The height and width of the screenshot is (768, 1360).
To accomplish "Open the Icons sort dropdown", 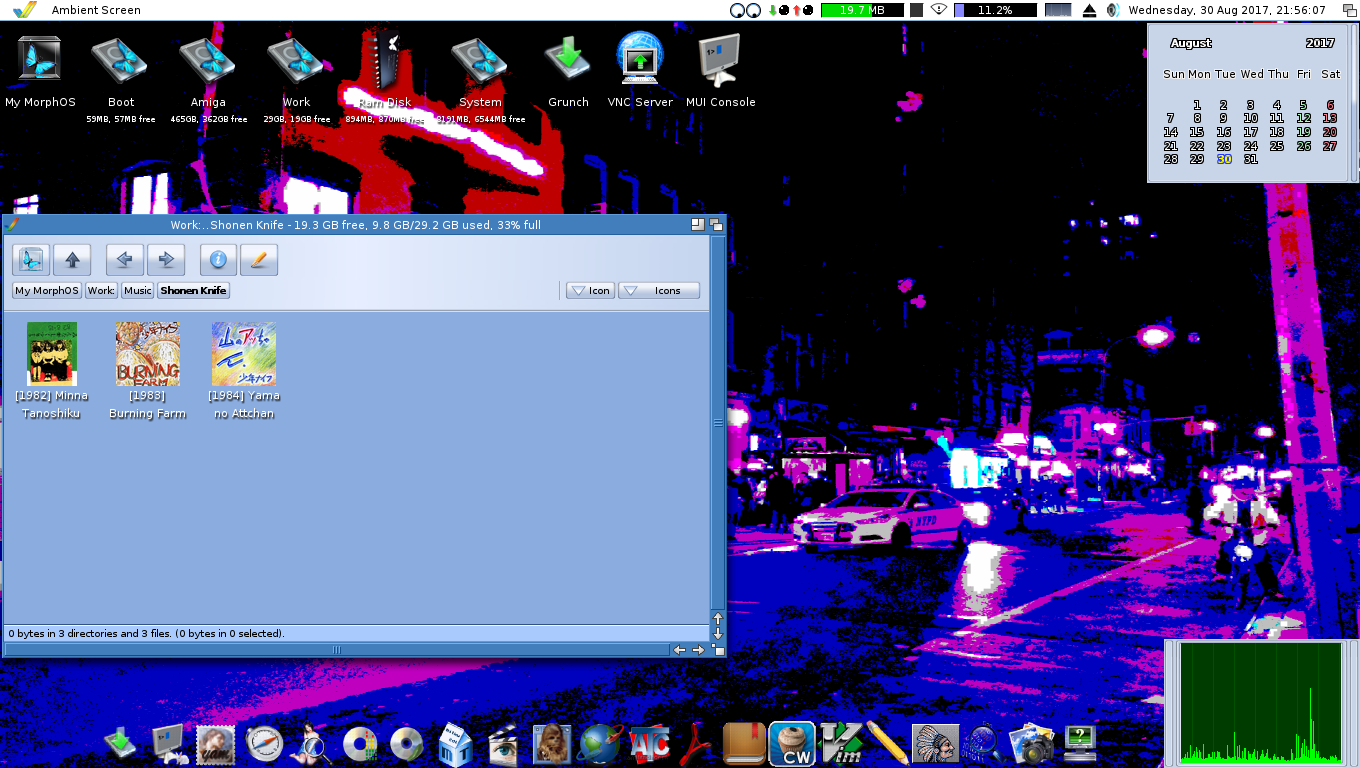I will [x=658, y=291].
